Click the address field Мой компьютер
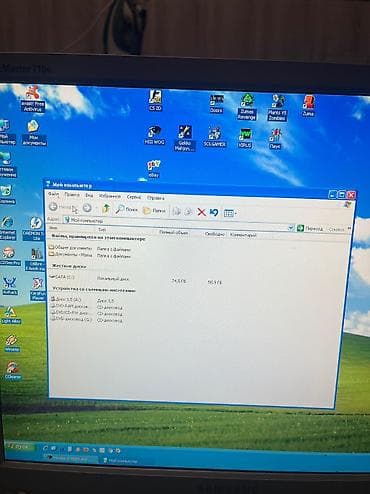Image resolution: width=370 pixels, height=494 pixels. point(175,223)
